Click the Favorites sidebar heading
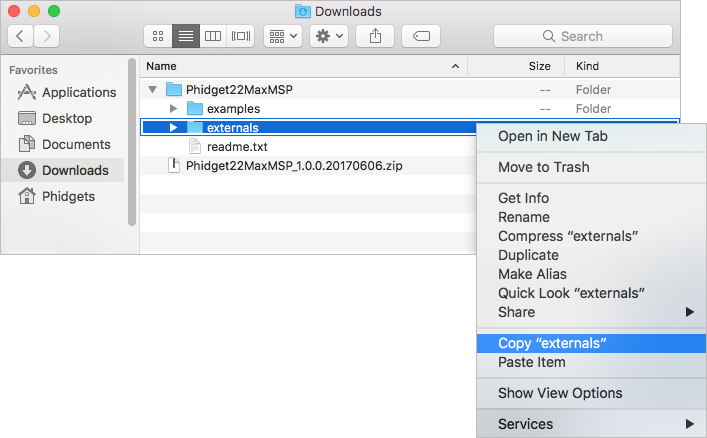Viewport: 707px width, 438px height. pyautogui.click(x=33, y=70)
